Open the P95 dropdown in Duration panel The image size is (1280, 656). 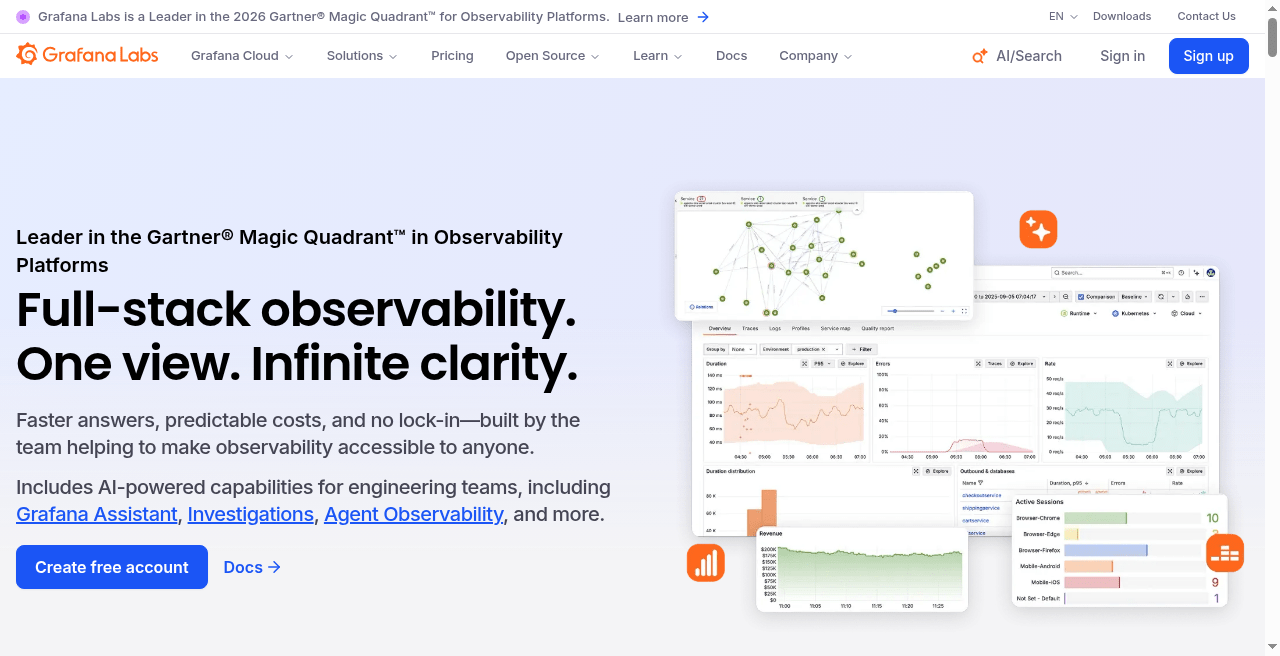822,364
